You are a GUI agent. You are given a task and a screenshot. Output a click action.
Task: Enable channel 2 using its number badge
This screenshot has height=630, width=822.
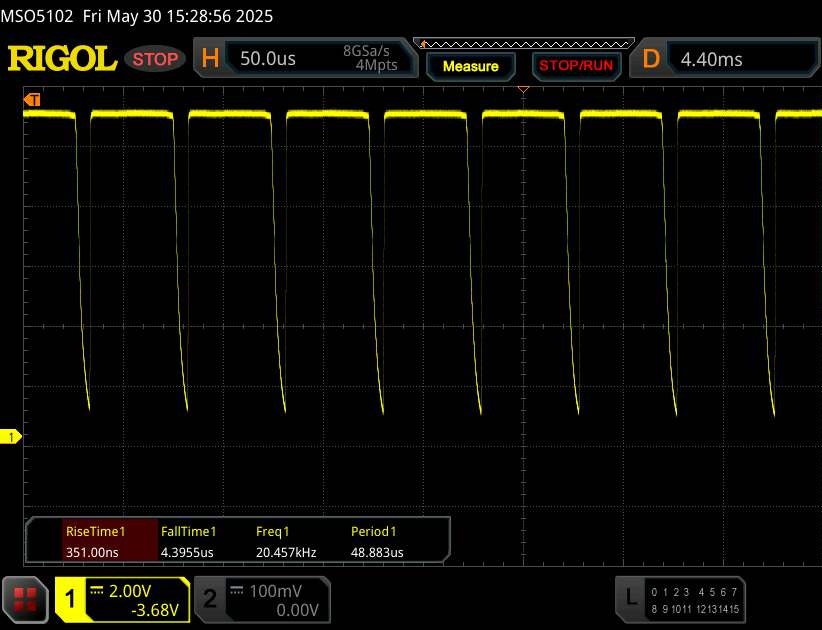(210, 599)
